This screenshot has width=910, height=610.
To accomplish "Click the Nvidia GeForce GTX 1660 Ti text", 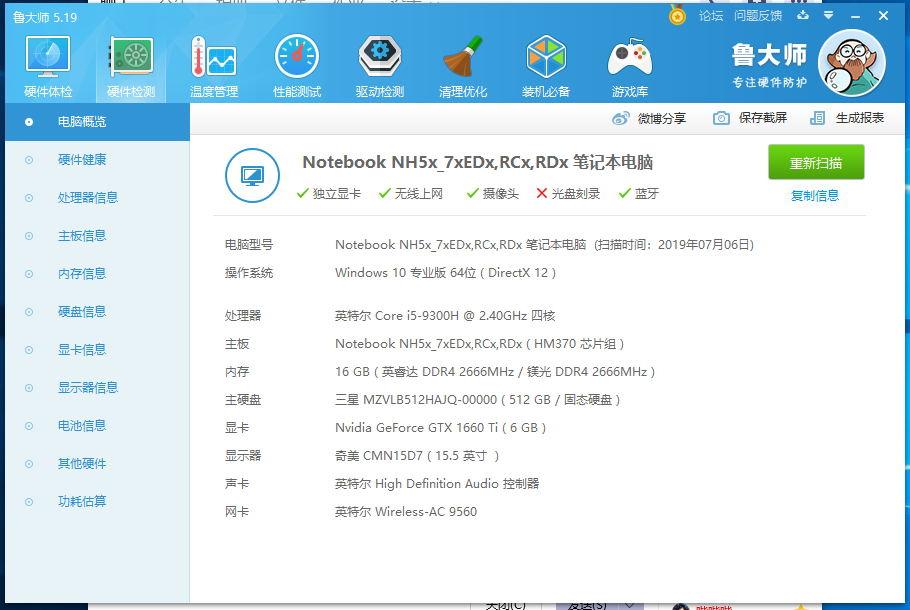I will click(x=440, y=428).
